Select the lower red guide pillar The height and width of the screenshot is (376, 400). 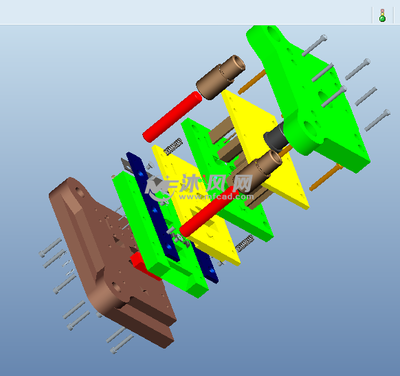pyautogui.click(x=209, y=212)
